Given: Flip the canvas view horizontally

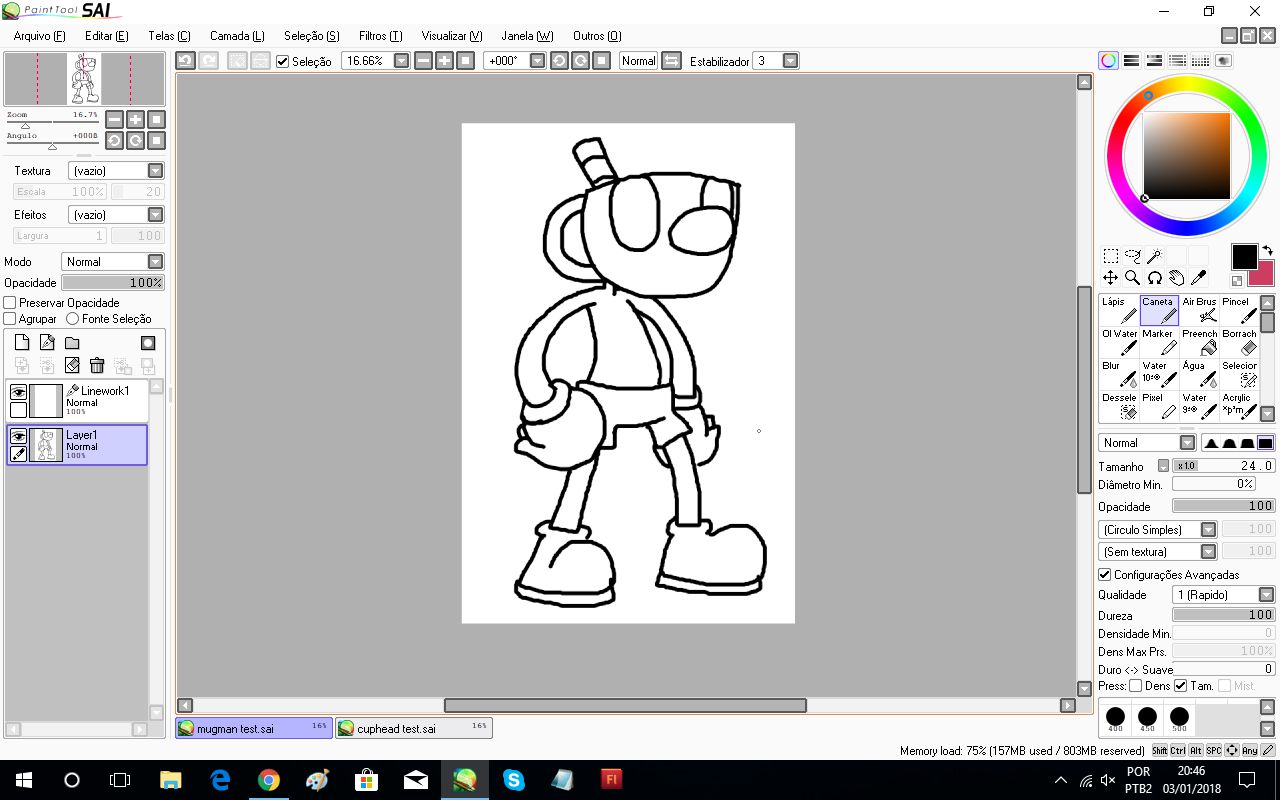Looking at the screenshot, I should tap(671, 61).
